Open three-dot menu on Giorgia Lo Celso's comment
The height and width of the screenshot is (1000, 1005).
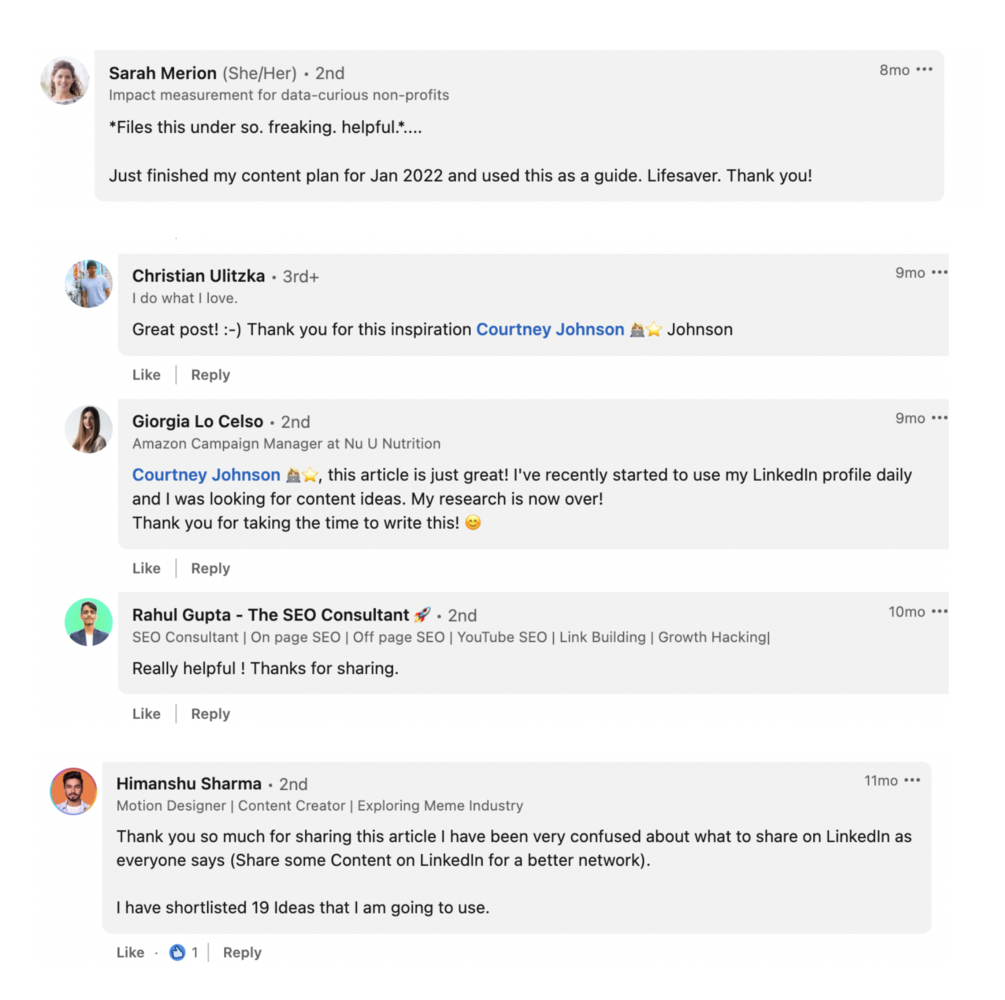point(939,419)
